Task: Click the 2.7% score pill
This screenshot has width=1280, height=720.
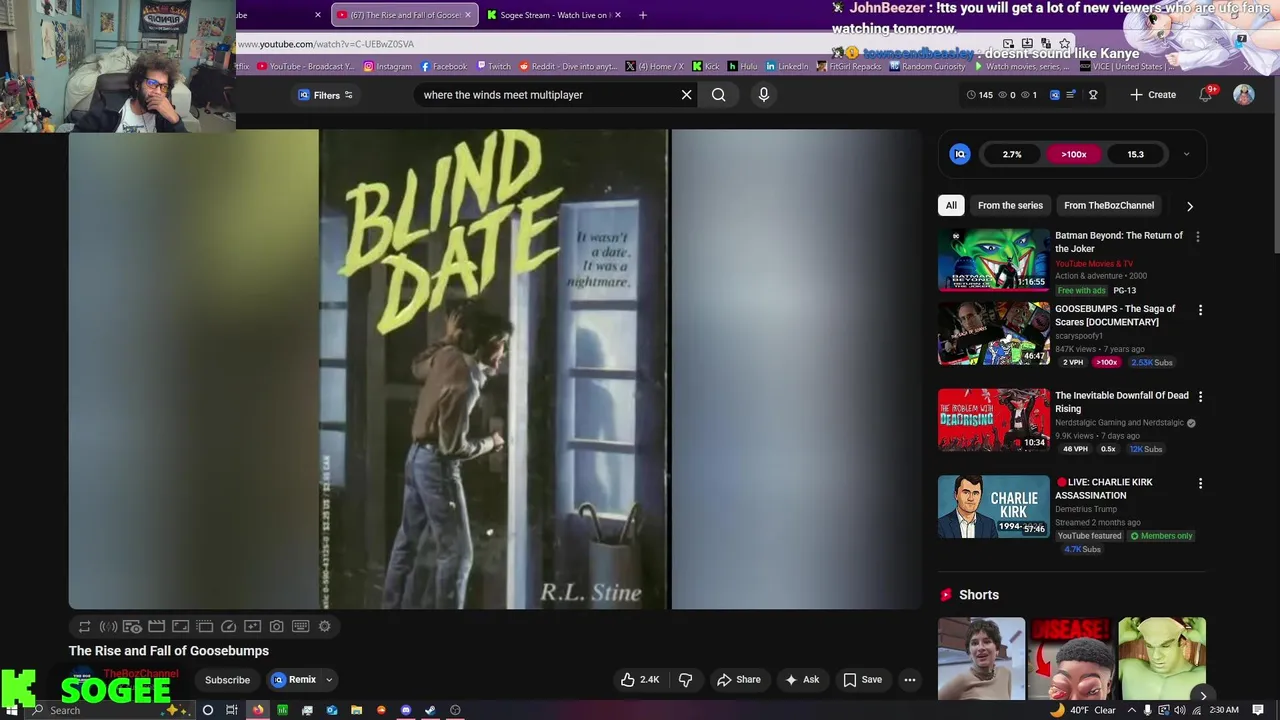Action: [1012, 154]
